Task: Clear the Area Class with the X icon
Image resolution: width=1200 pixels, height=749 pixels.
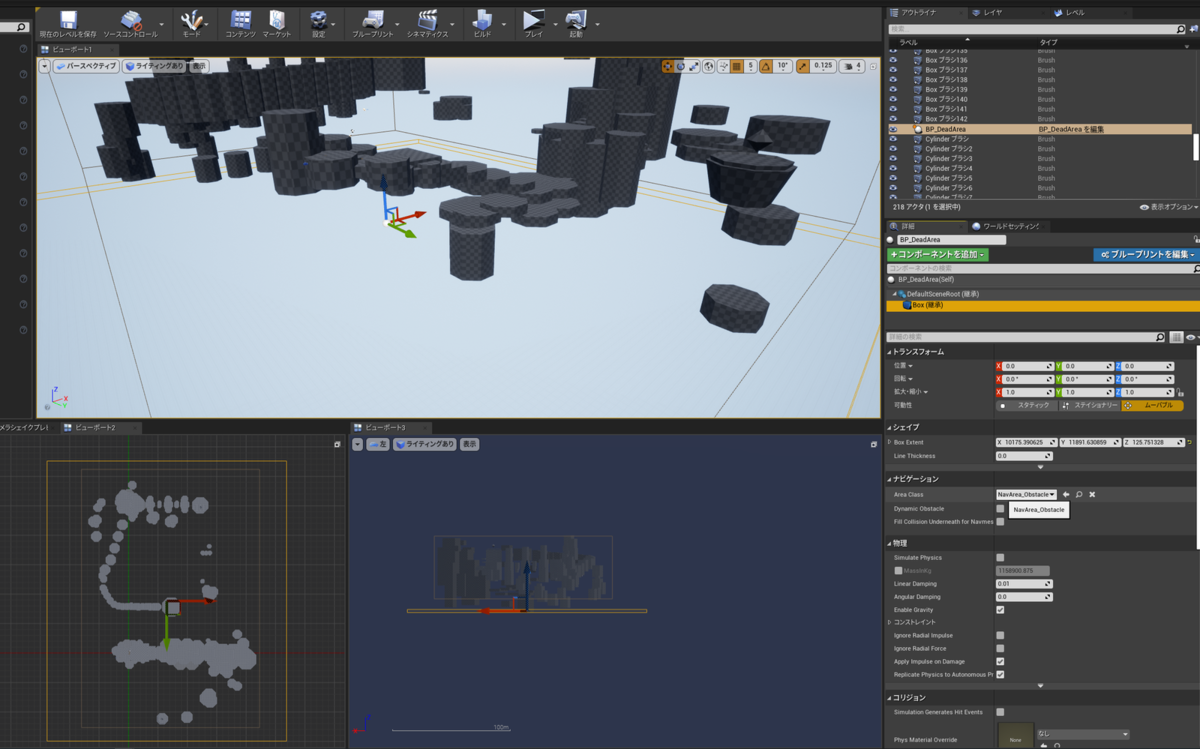Action: pos(1092,494)
